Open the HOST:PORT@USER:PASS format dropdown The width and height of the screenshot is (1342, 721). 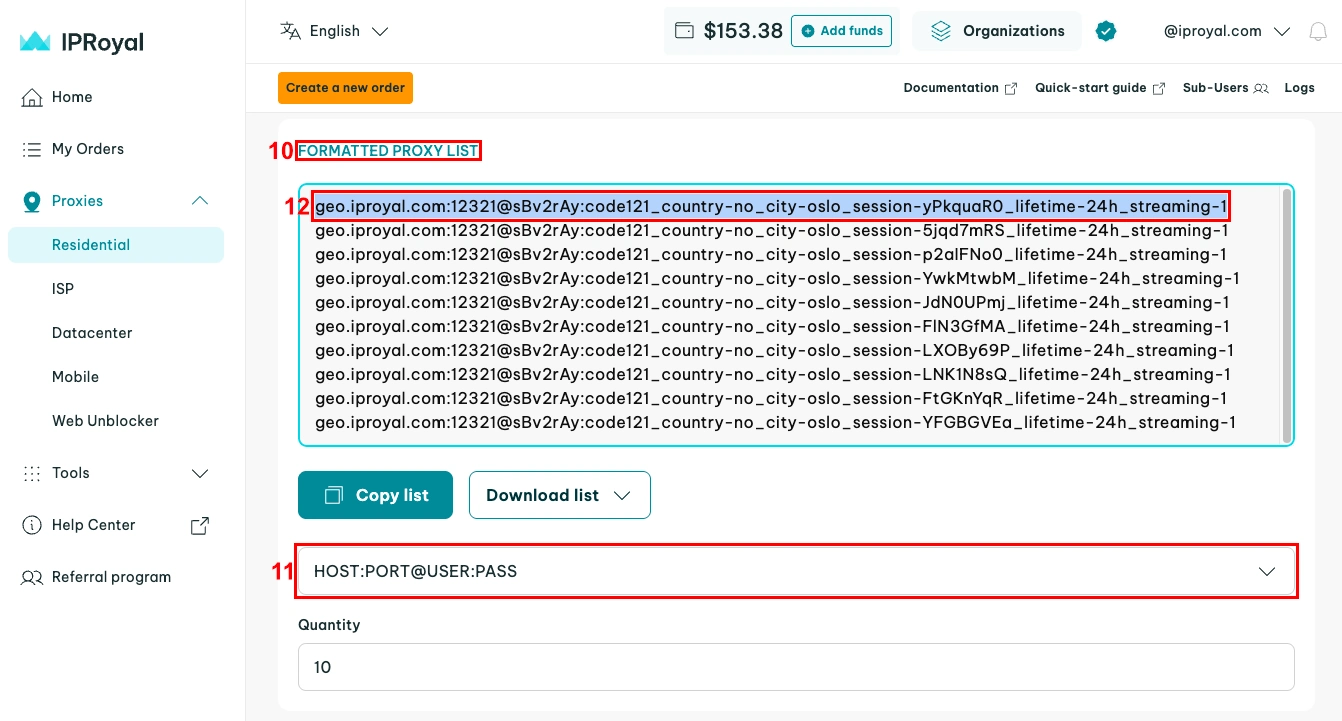click(x=796, y=571)
